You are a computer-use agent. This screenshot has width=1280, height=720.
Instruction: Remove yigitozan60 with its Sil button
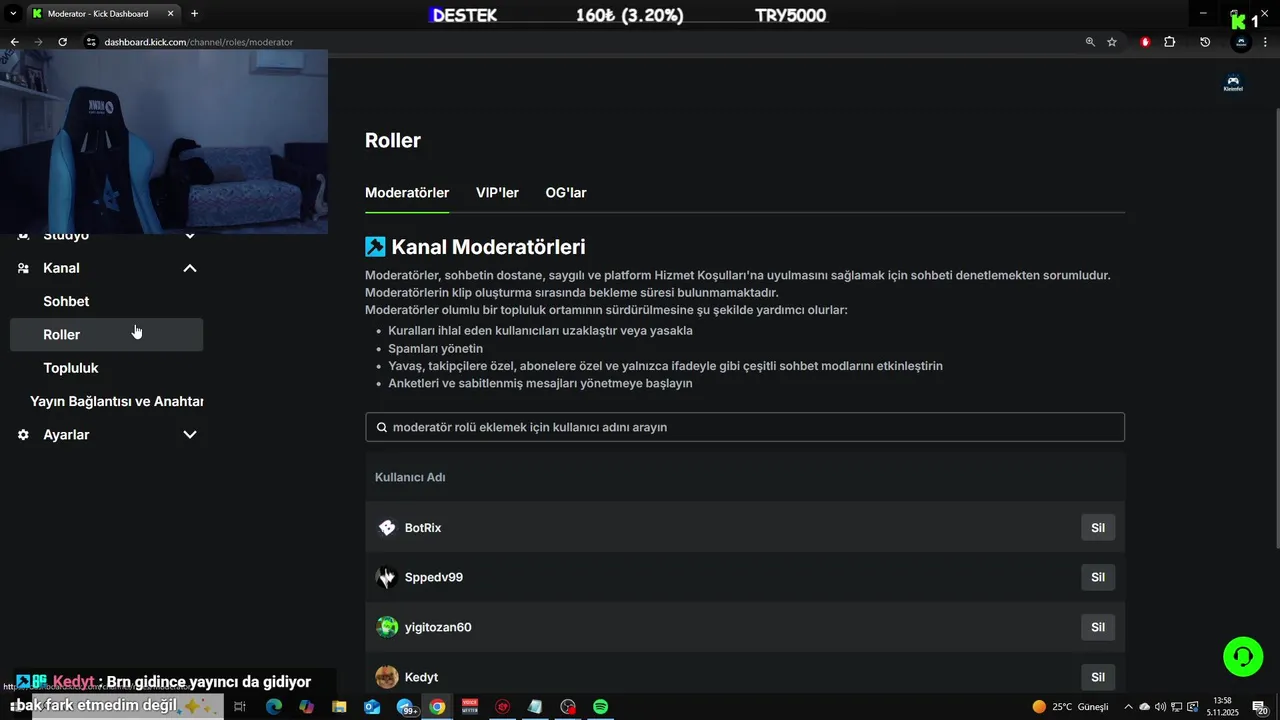click(x=1098, y=627)
